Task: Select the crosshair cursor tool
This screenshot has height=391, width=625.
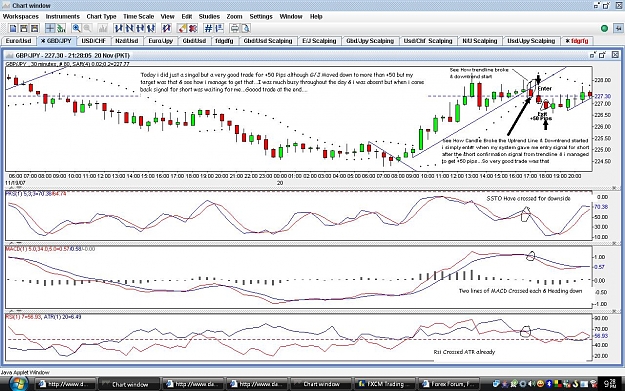Action: coord(50,28)
